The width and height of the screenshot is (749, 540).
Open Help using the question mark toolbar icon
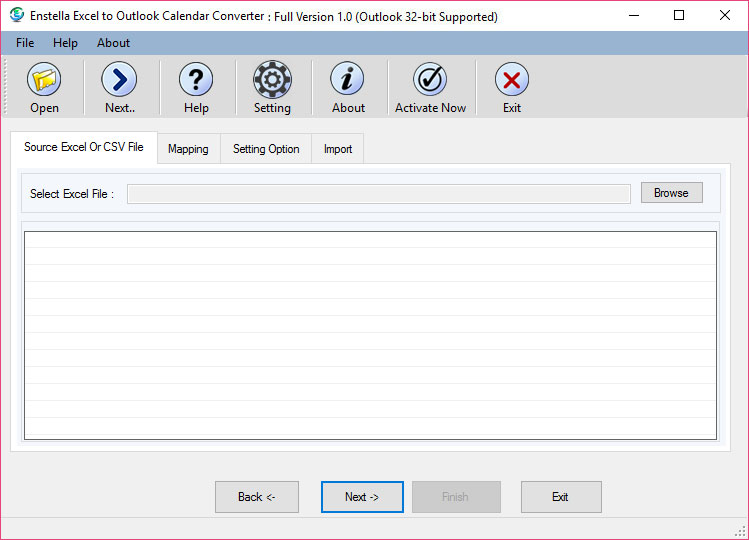click(196, 80)
